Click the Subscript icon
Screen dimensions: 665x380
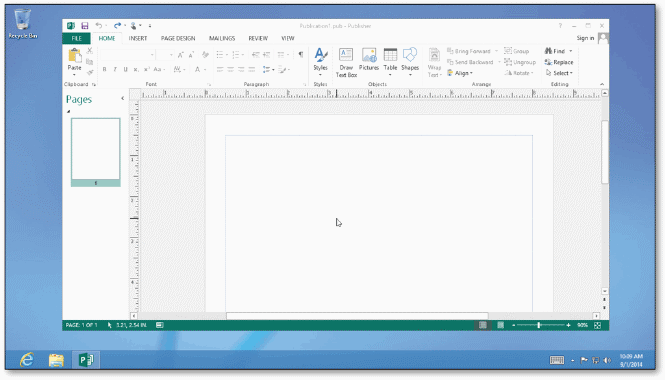pyautogui.click(x=136, y=69)
